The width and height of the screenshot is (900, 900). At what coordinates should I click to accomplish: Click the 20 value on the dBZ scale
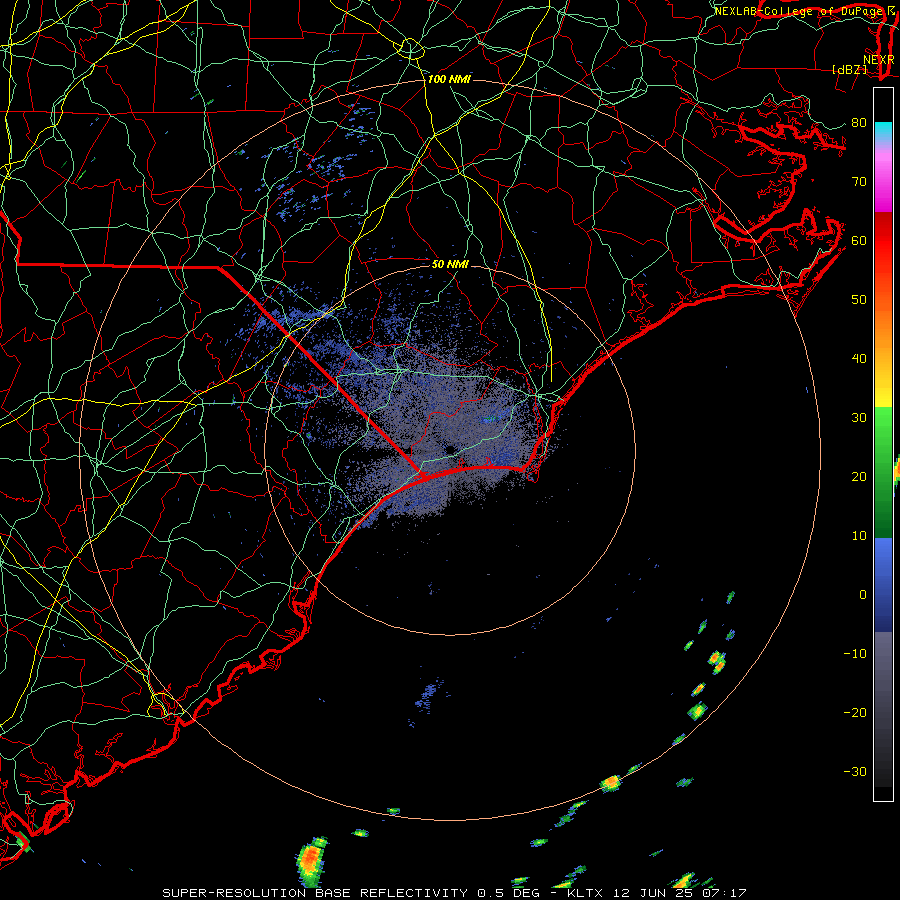[859, 476]
